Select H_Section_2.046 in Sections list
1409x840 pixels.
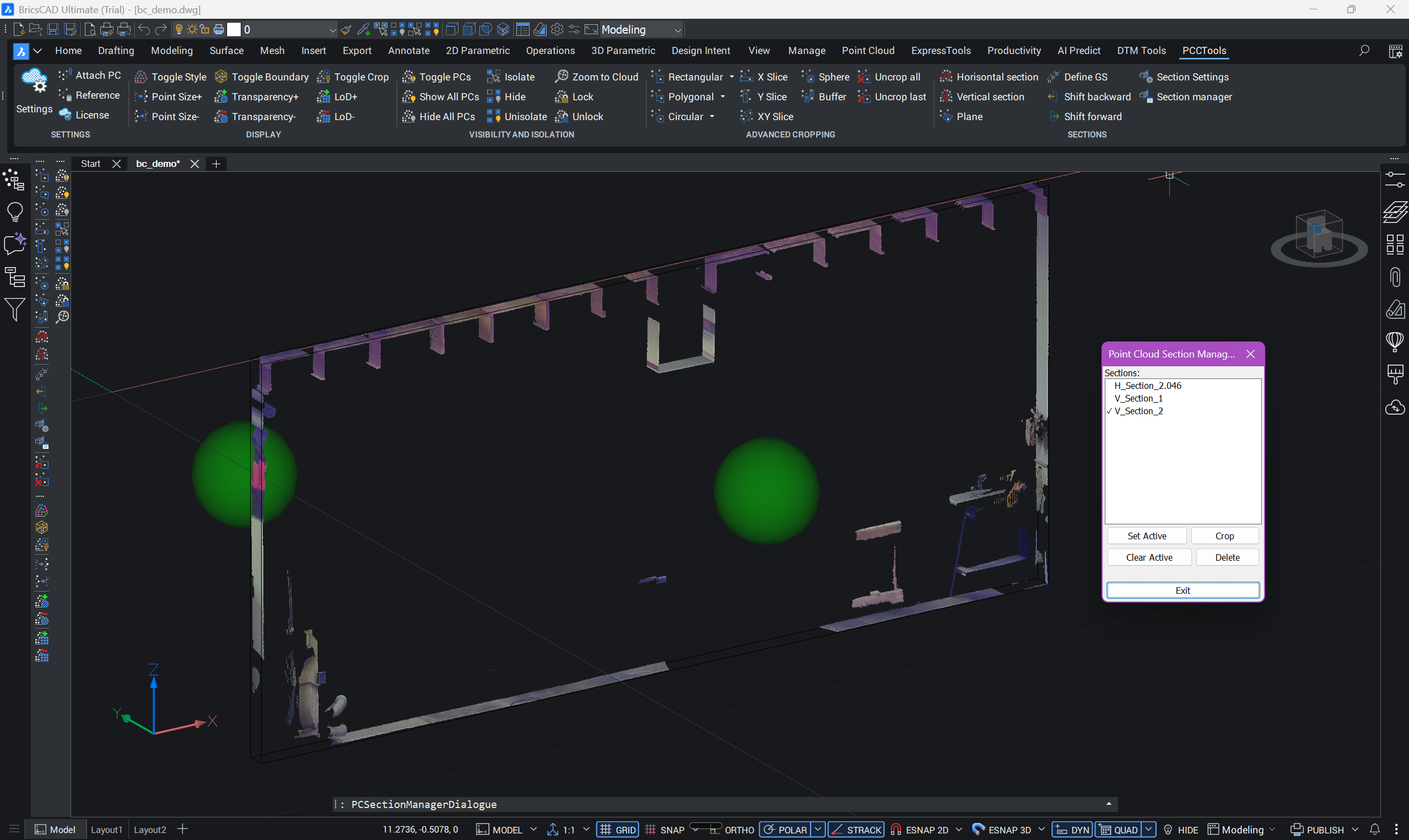(x=1147, y=386)
